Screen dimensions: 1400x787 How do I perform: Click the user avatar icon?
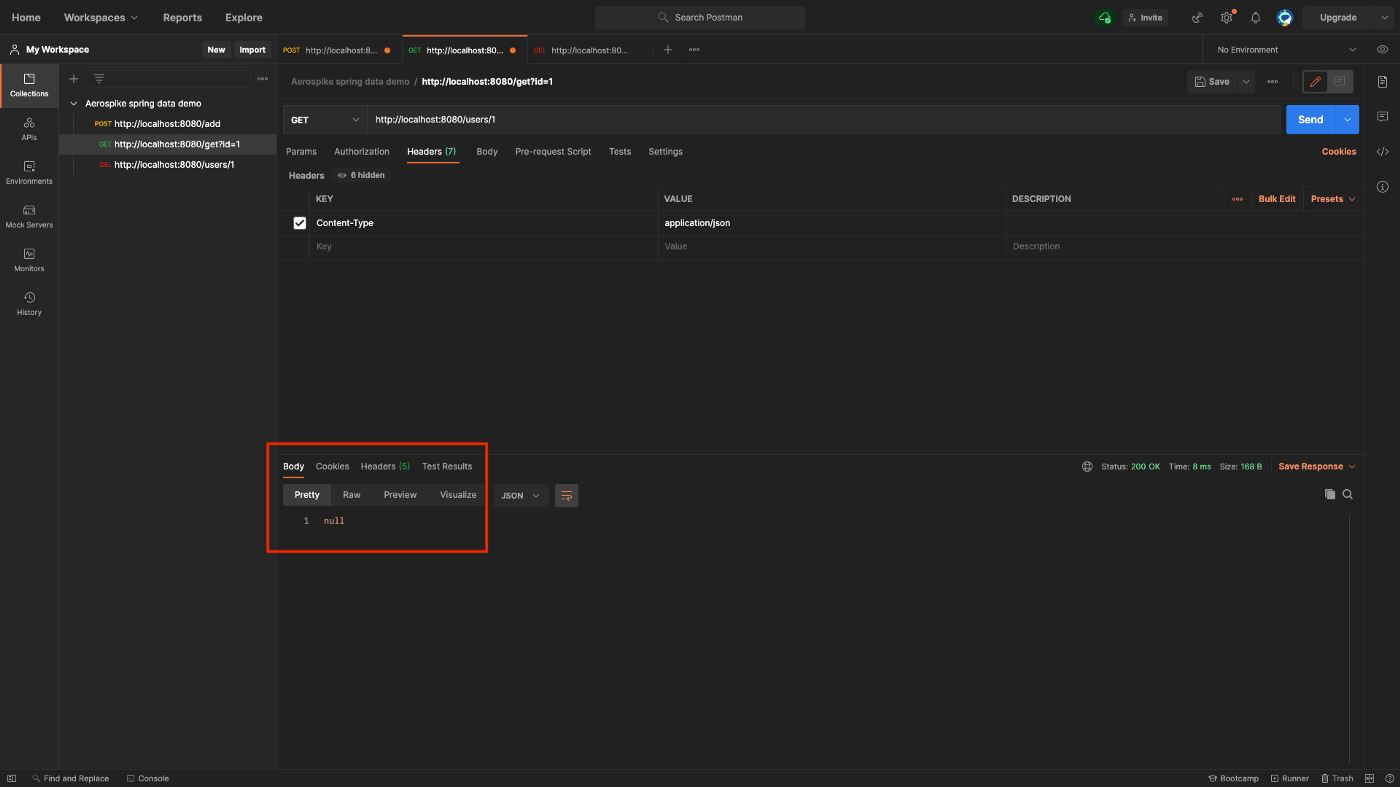1285,17
